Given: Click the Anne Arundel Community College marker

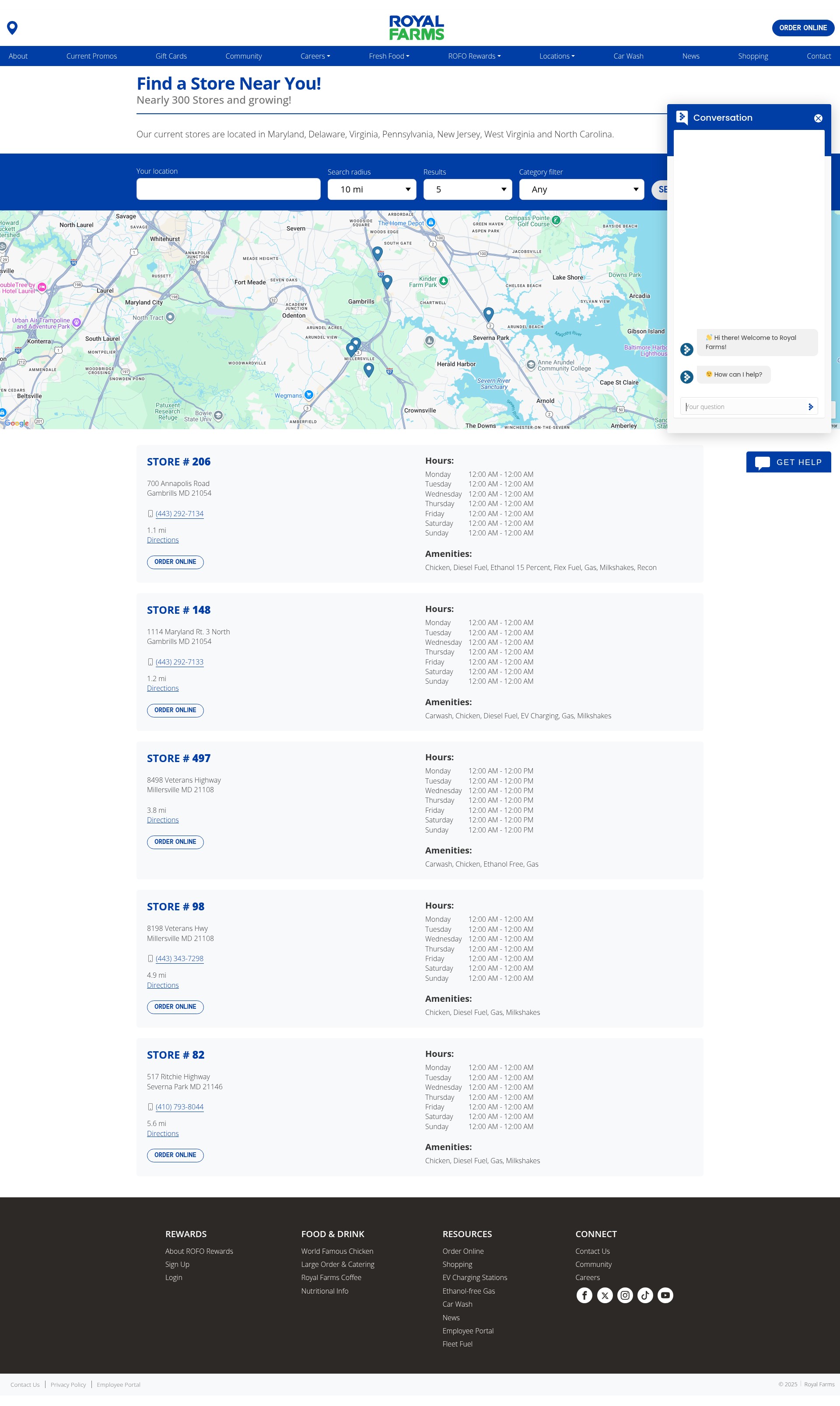Looking at the screenshot, I should coord(531,364).
